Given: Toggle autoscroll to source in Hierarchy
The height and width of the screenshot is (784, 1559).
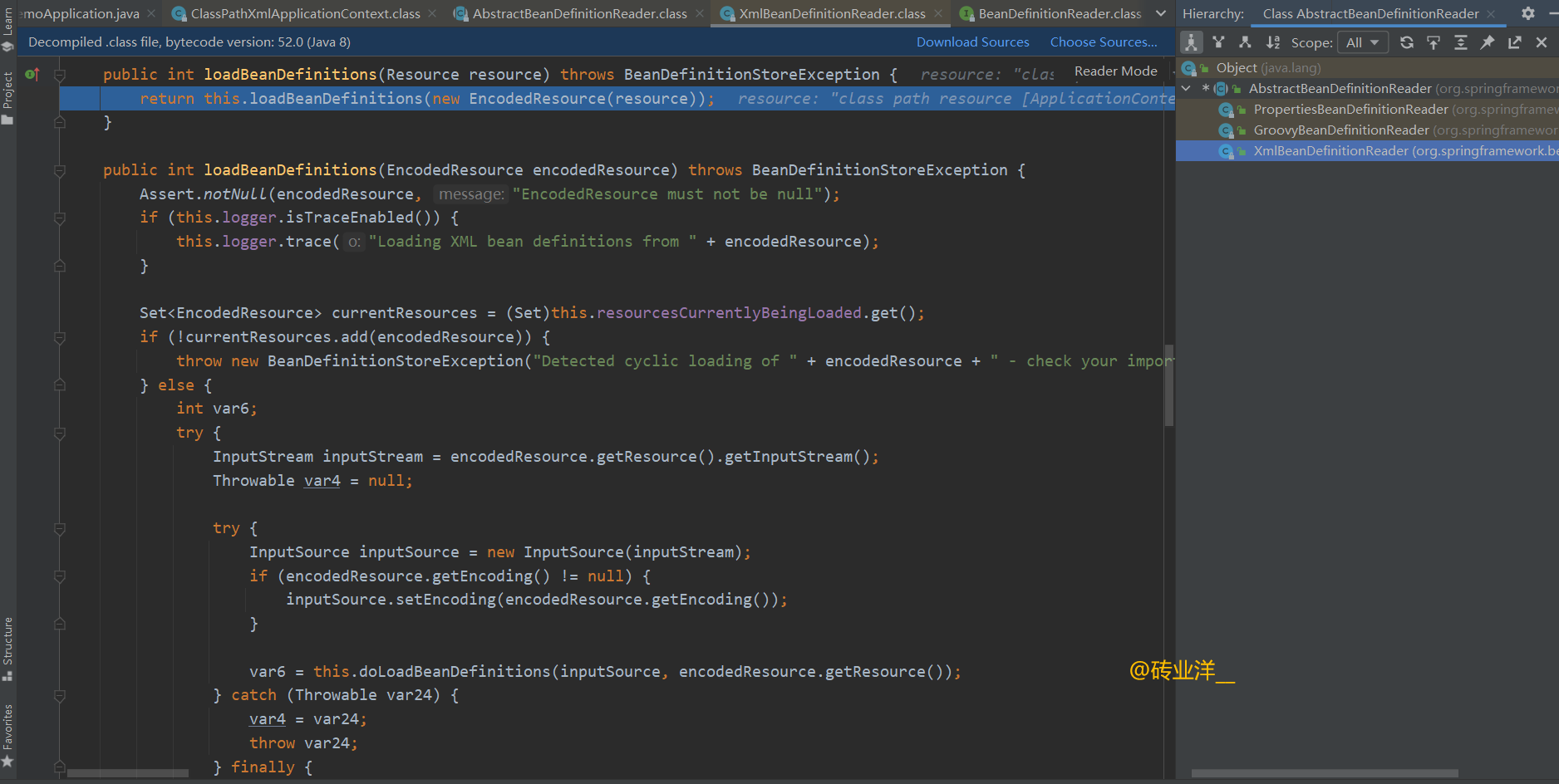Looking at the screenshot, I should tap(1434, 42).
